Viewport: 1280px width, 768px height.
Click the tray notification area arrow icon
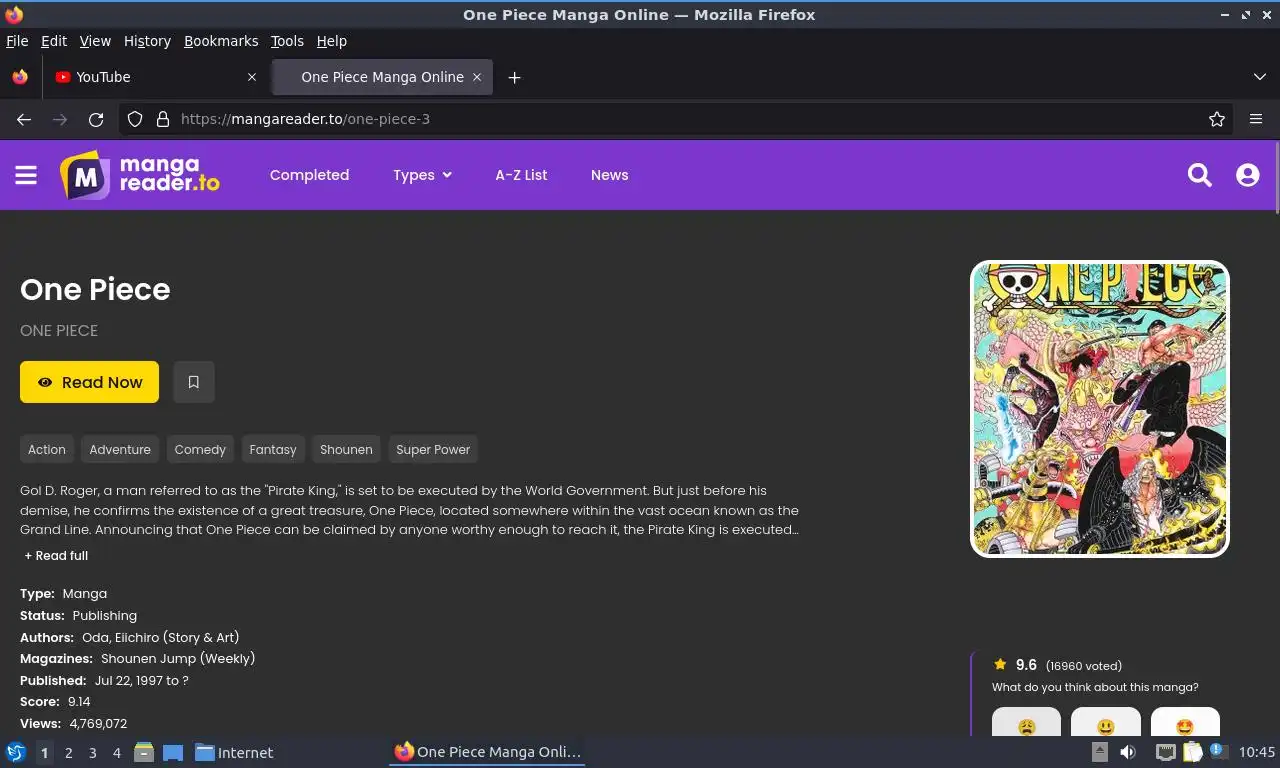tap(1100, 753)
